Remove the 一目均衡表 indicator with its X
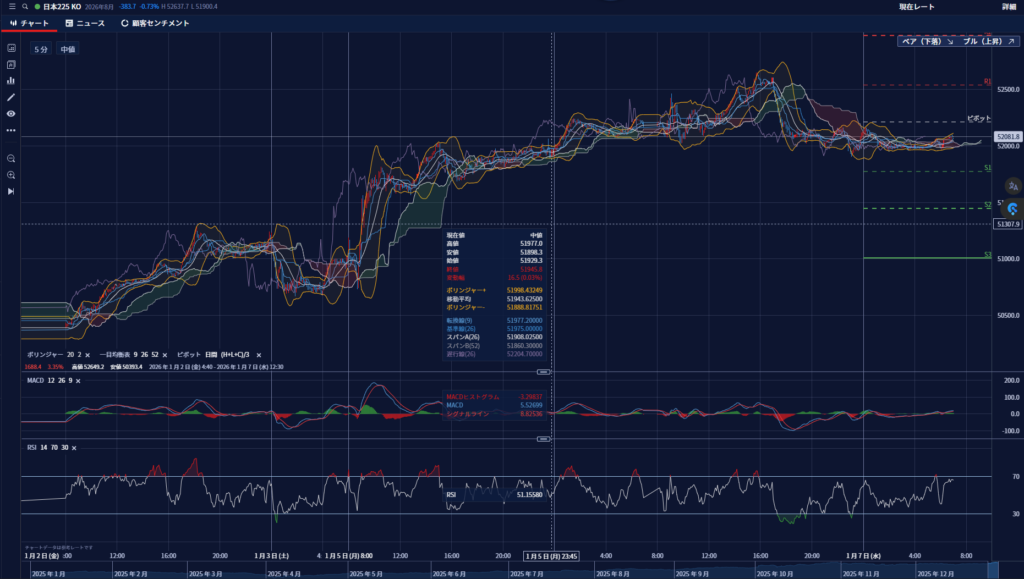Screen dimensions: 1024x579 click(165, 355)
